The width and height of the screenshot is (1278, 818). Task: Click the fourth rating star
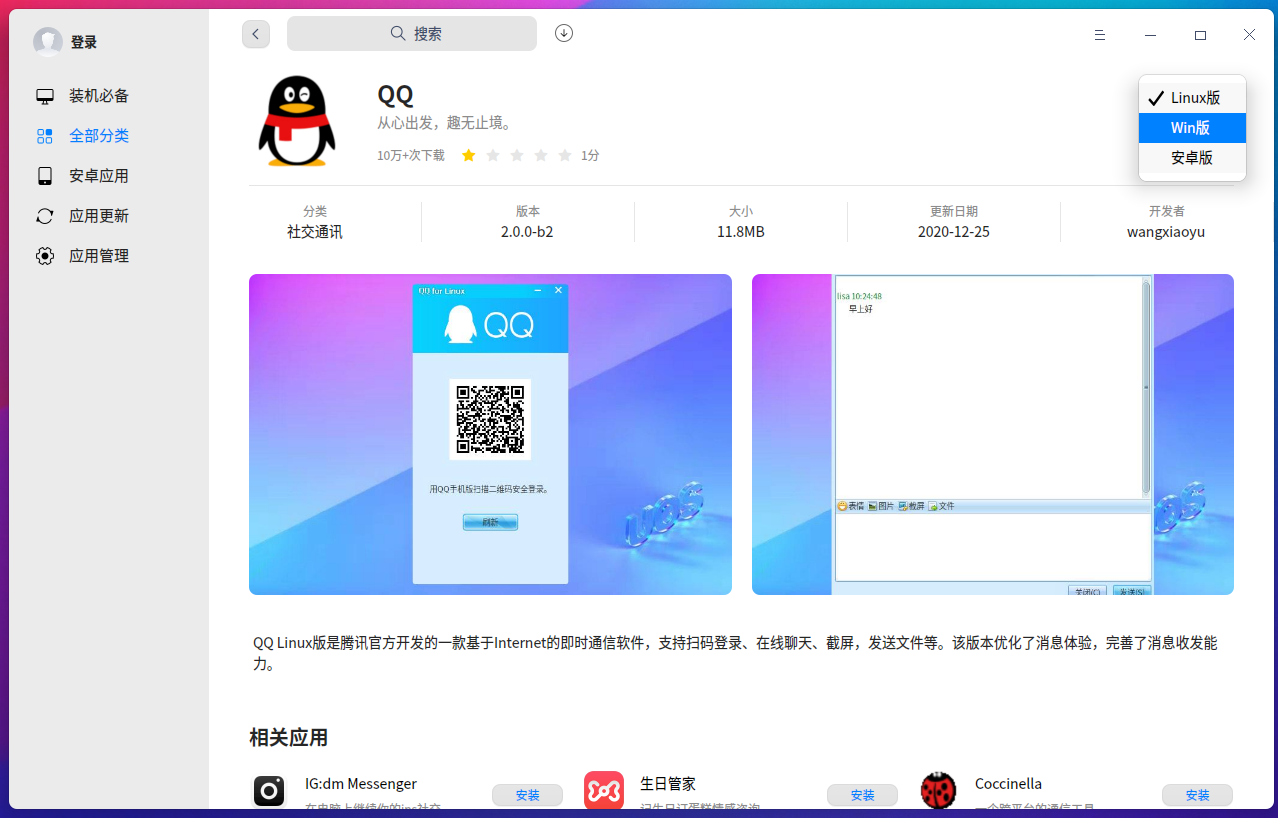pyautogui.click(x=541, y=155)
